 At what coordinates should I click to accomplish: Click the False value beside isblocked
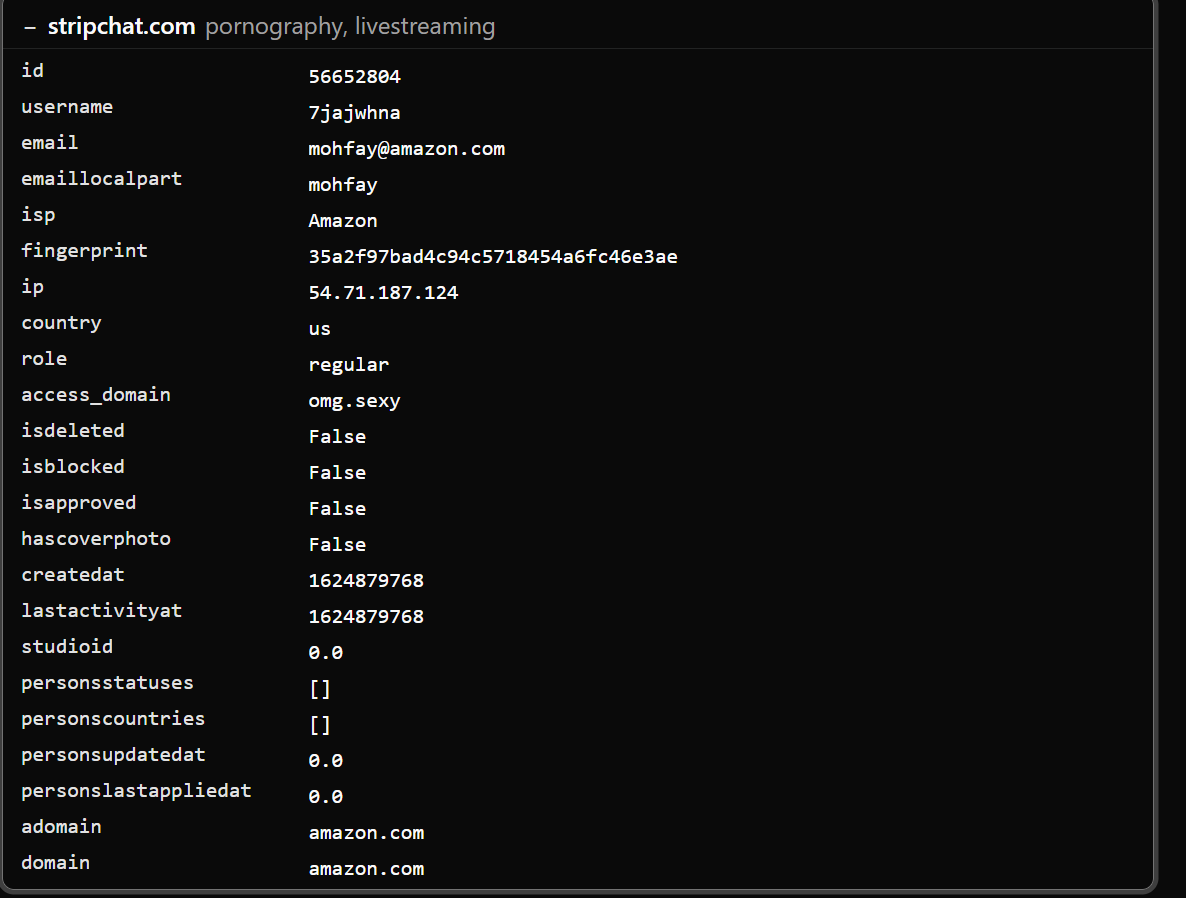point(337,473)
